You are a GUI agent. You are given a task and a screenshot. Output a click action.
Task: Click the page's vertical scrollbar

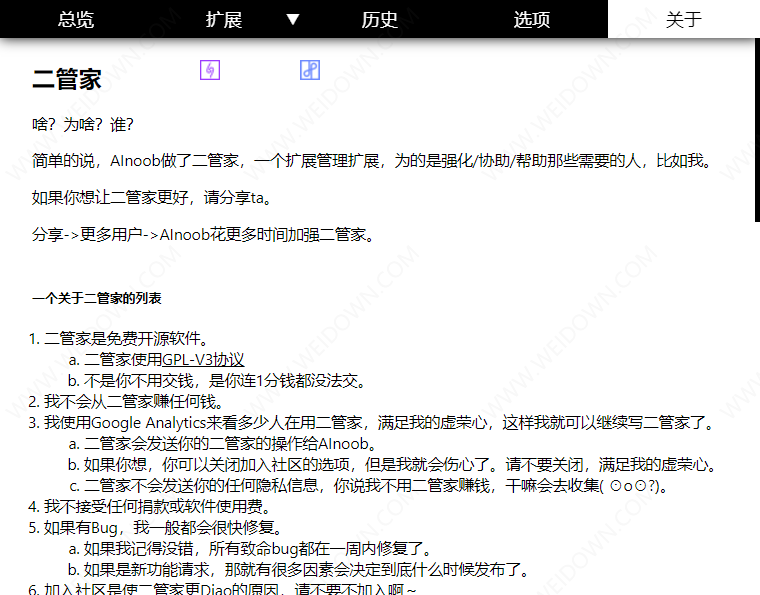pos(757,131)
